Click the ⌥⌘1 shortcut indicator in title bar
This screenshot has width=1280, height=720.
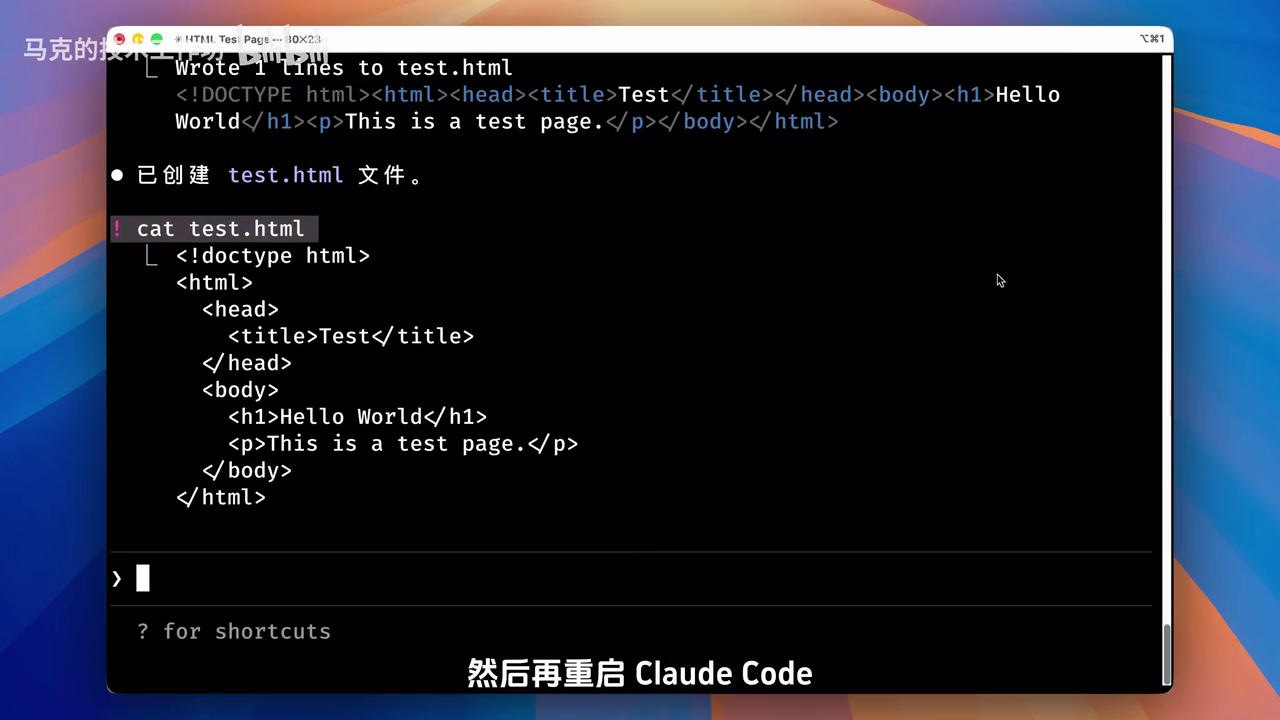pos(1152,39)
